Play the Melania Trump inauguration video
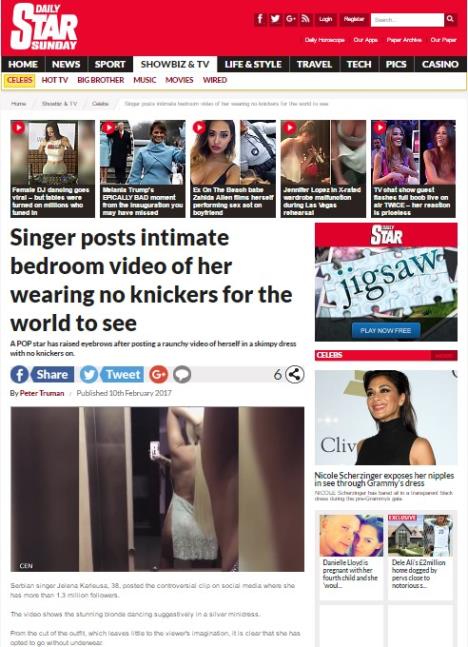This screenshot has width=468, height=647. pos(143,169)
